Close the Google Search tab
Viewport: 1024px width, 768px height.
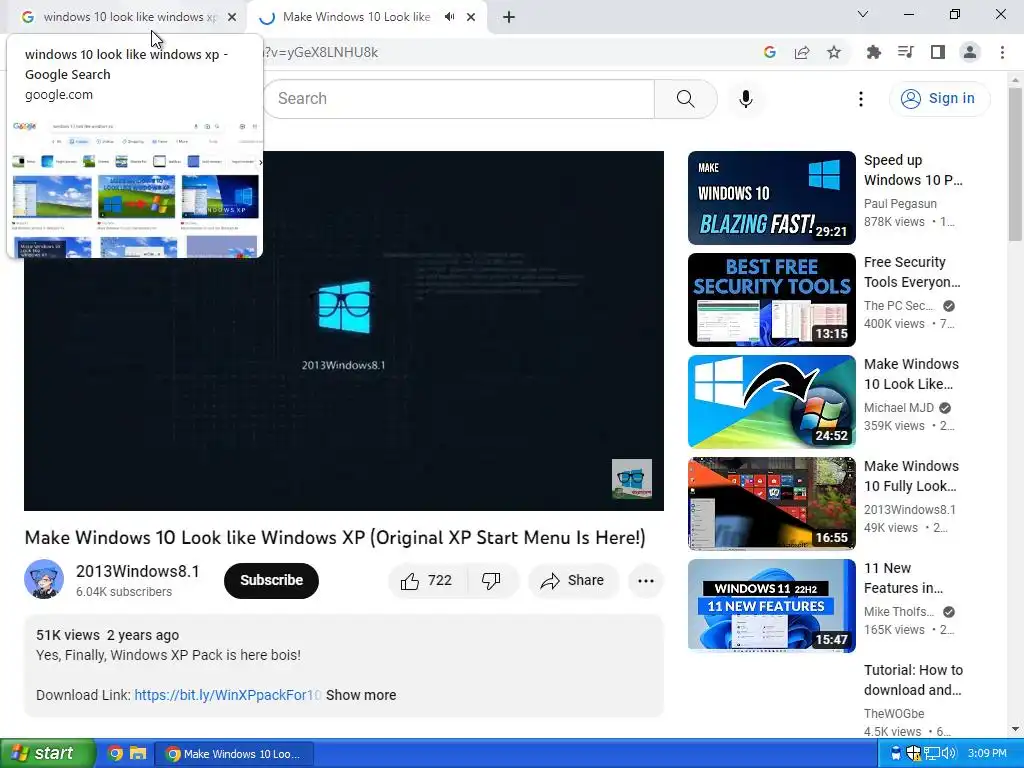click(x=232, y=17)
